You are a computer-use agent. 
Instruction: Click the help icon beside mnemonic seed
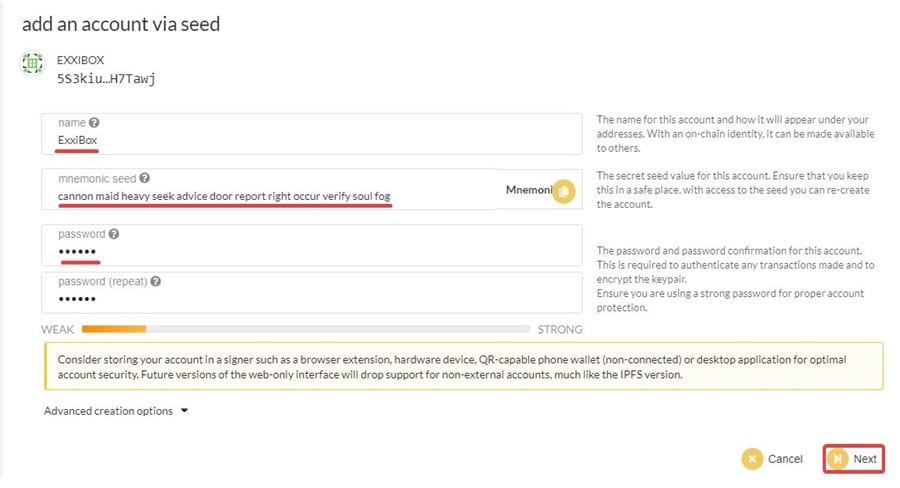coord(145,178)
